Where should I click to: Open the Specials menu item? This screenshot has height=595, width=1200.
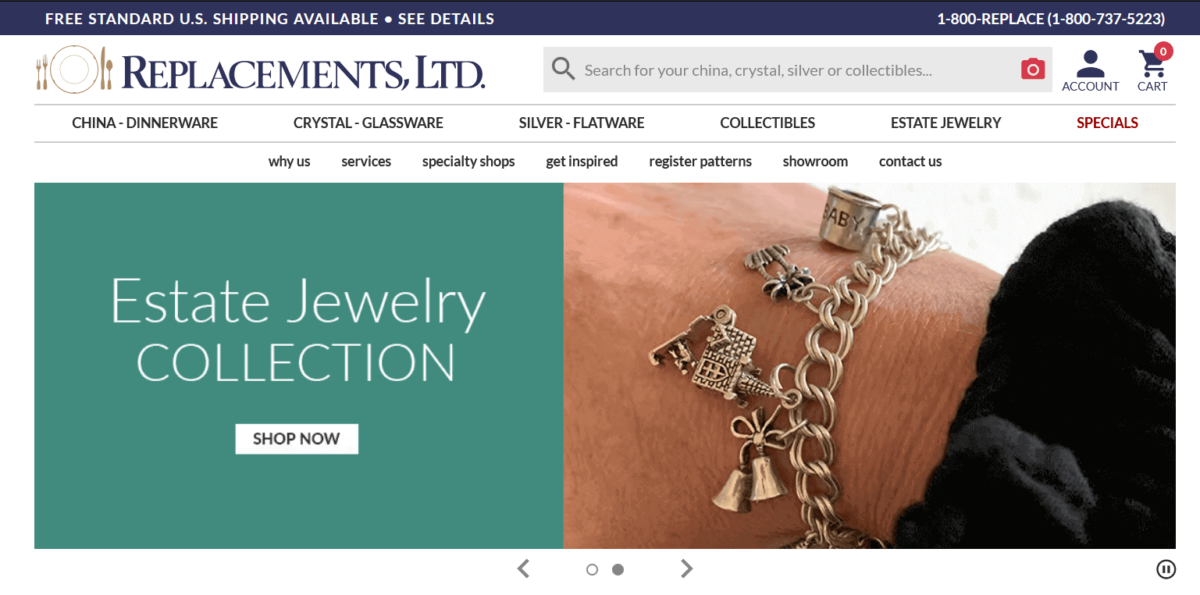tap(1107, 123)
